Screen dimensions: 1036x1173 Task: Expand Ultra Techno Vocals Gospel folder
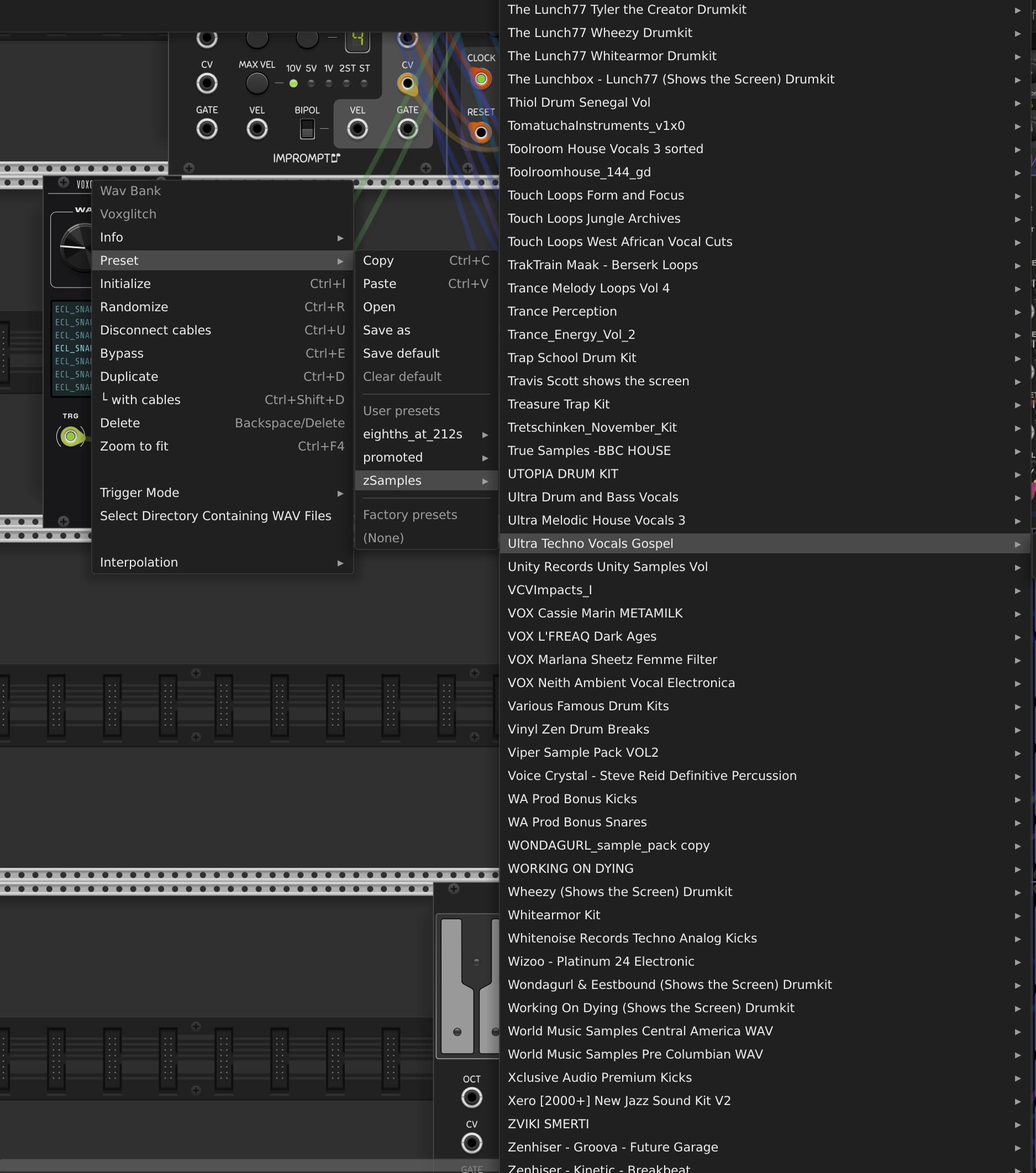(x=765, y=543)
